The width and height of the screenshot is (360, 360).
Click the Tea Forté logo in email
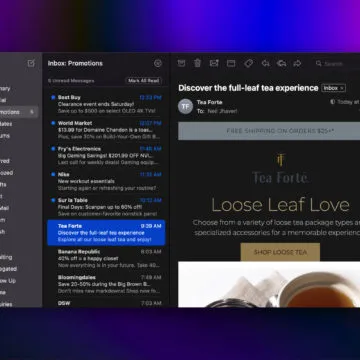tap(280, 169)
